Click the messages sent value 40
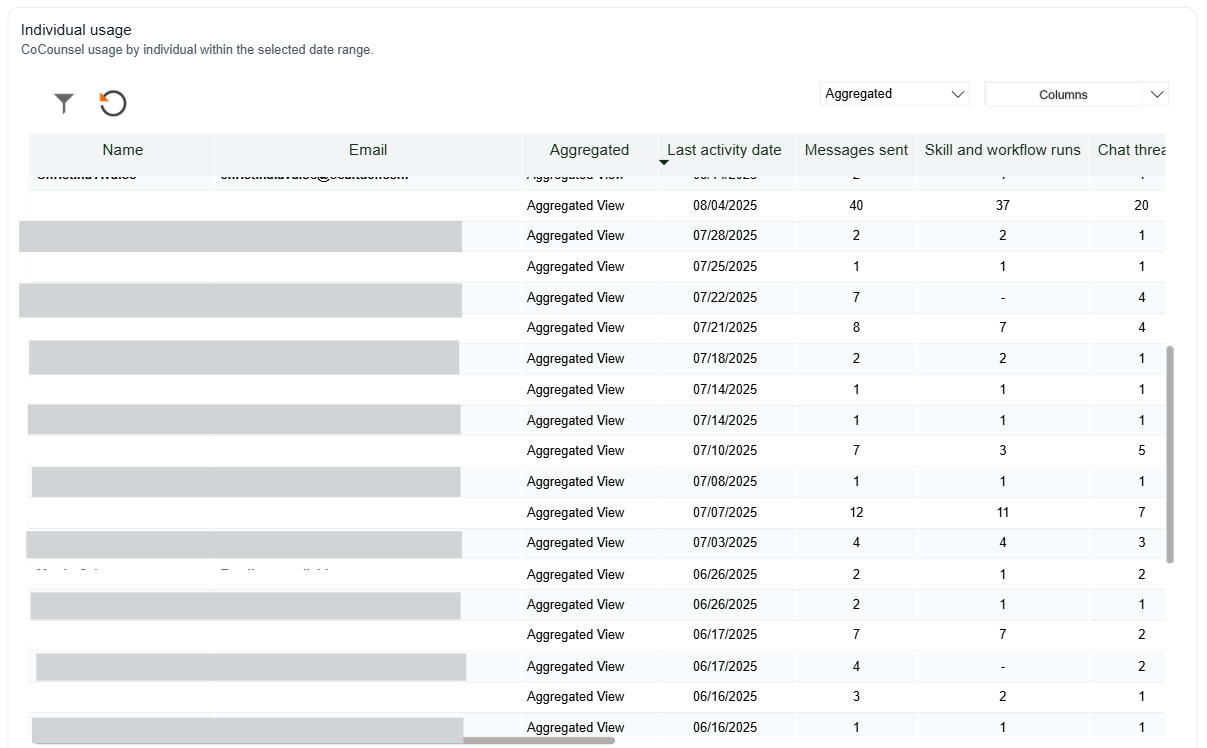 (x=856, y=206)
